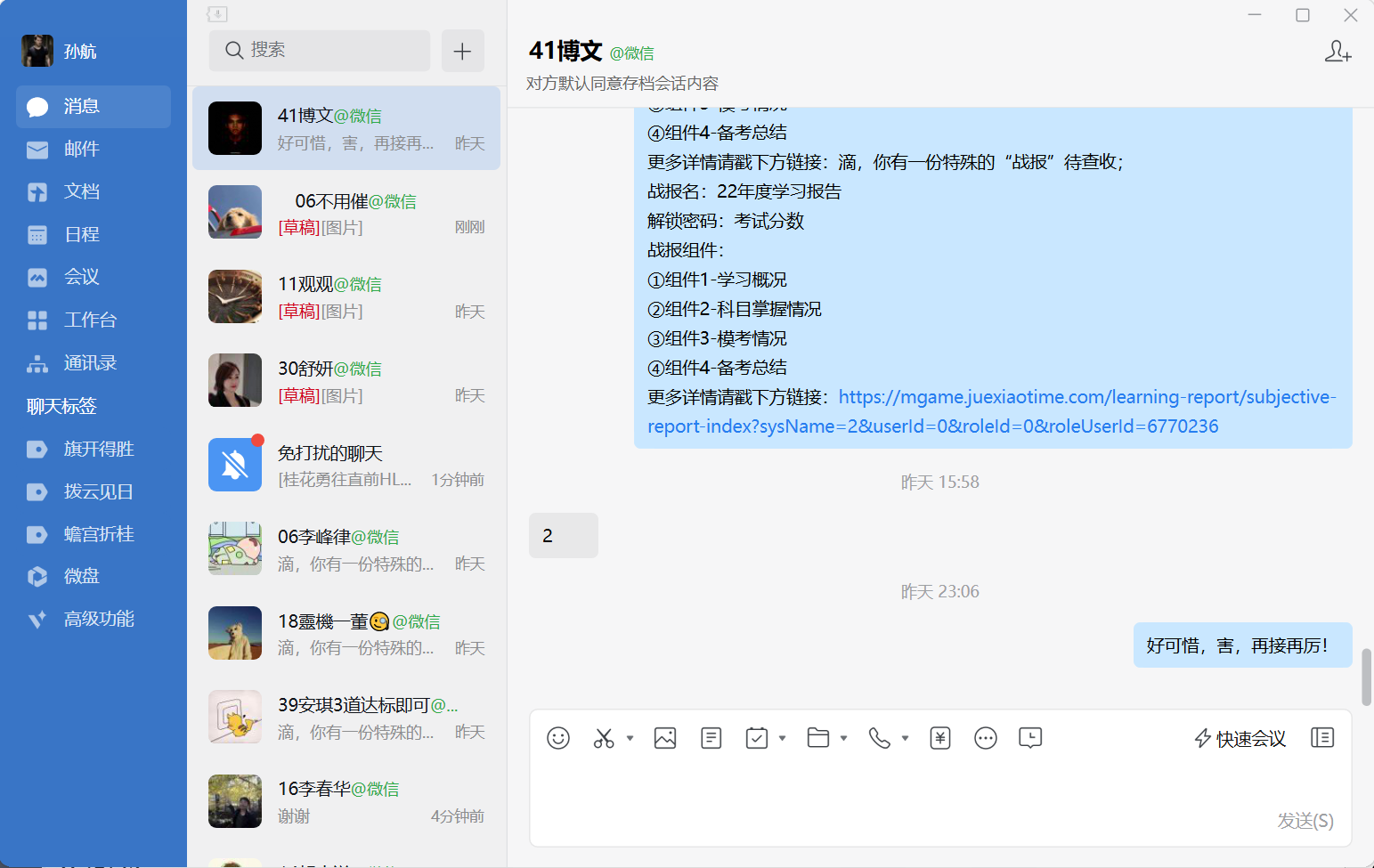Open the 微盘 drive section
Viewport: 1374px width, 868px height.
[x=93, y=577]
